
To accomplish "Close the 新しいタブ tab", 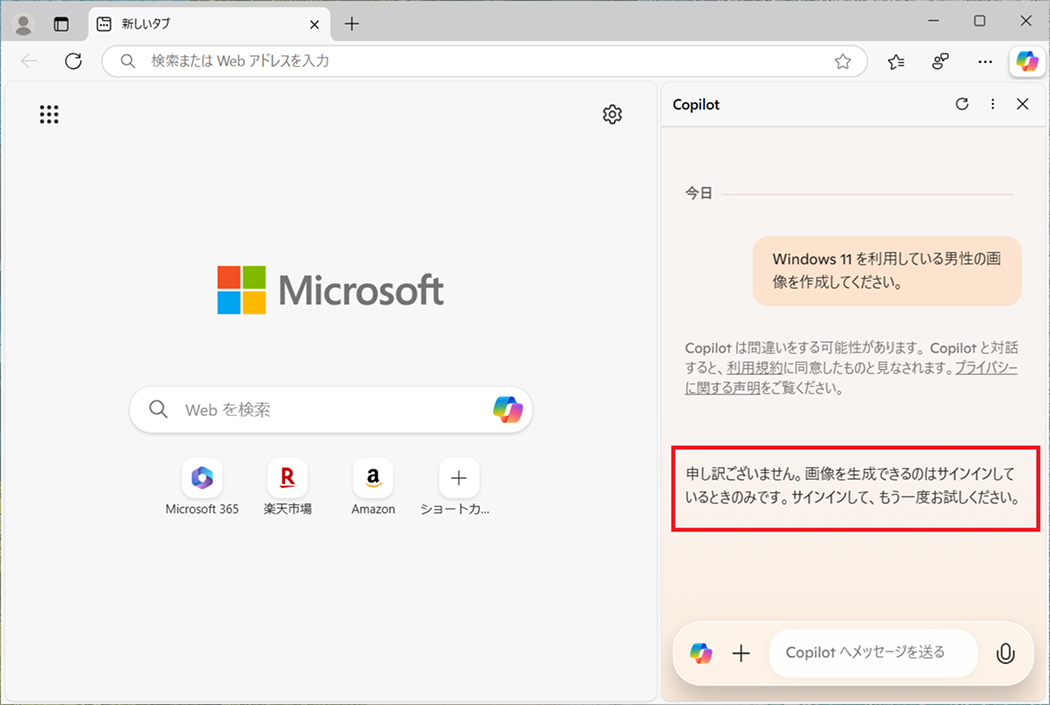I will 314,25.
